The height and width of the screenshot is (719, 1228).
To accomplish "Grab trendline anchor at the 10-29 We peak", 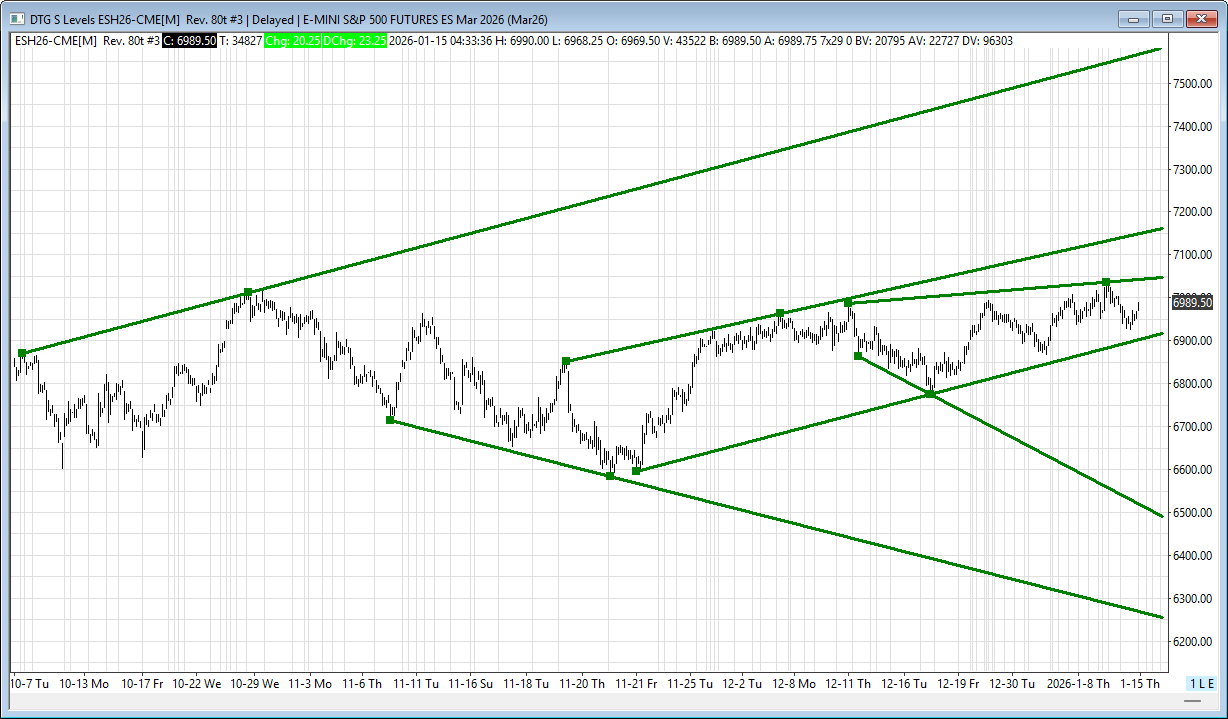I will [248, 292].
